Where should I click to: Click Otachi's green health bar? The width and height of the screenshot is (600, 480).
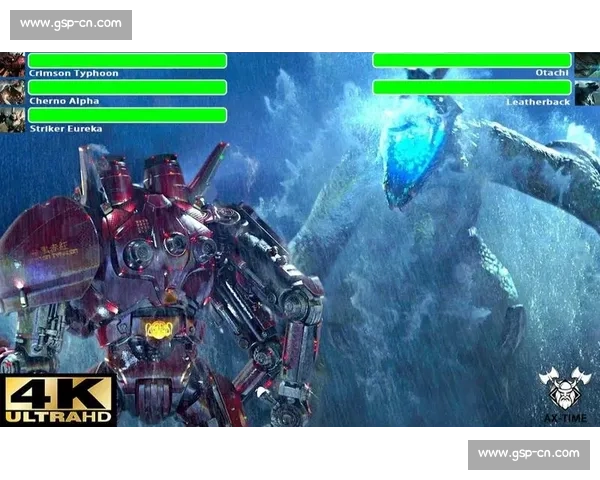click(x=471, y=60)
